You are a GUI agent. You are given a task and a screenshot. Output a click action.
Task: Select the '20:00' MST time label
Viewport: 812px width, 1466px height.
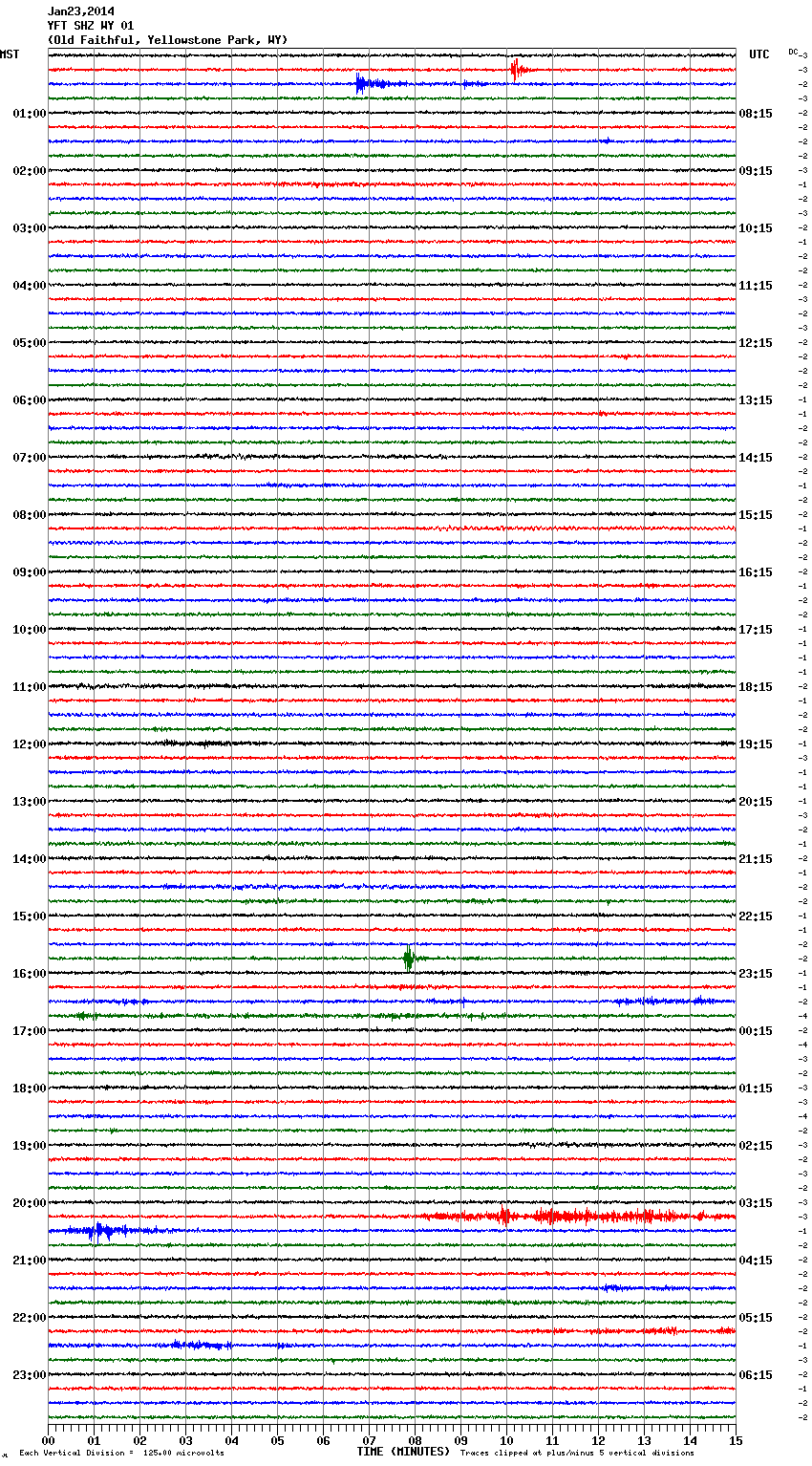pos(30,1203)
